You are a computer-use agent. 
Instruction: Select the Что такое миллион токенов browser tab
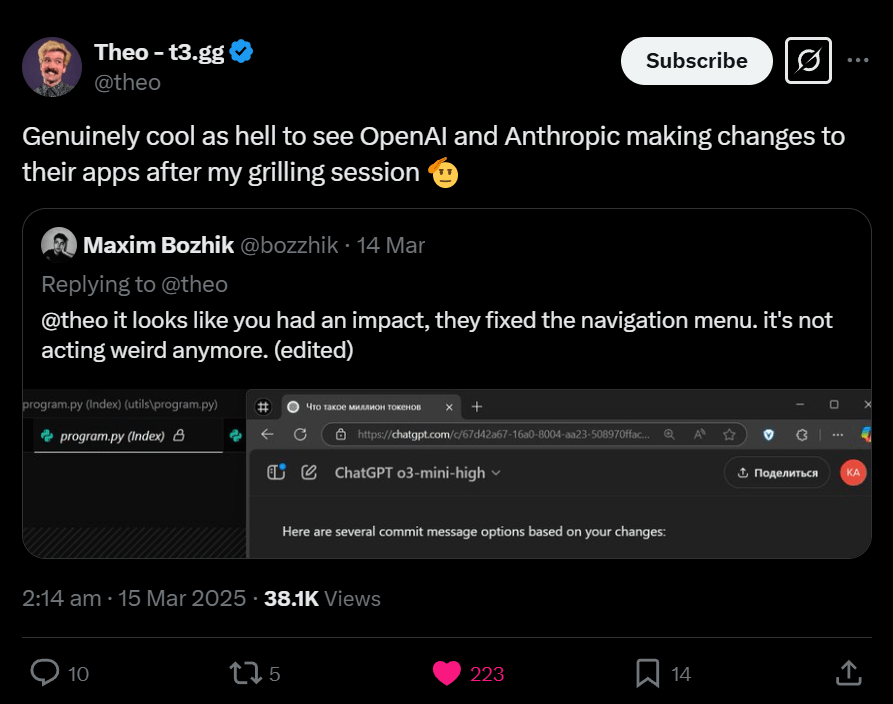[365, 407]
